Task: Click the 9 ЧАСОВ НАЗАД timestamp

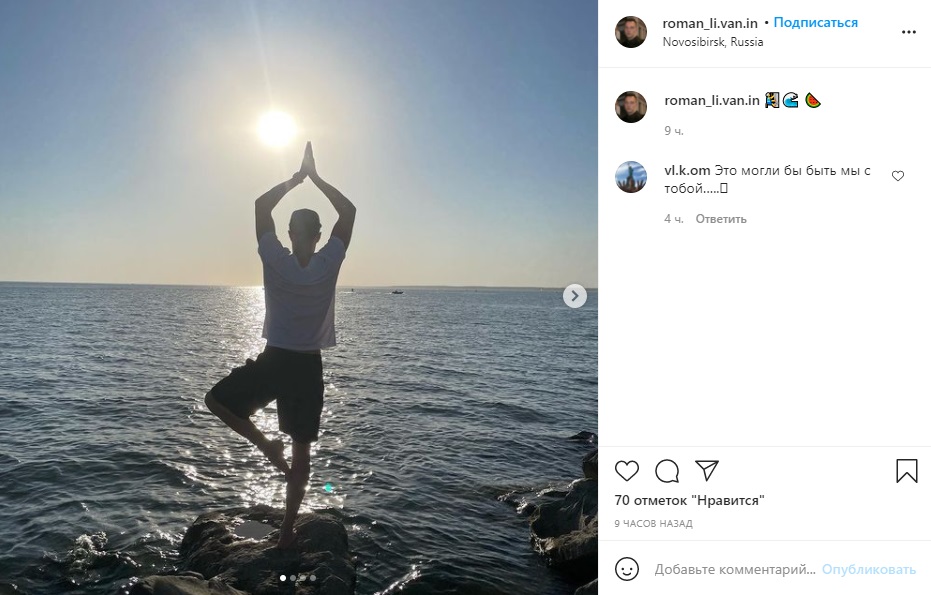Action: coord(653,524)
